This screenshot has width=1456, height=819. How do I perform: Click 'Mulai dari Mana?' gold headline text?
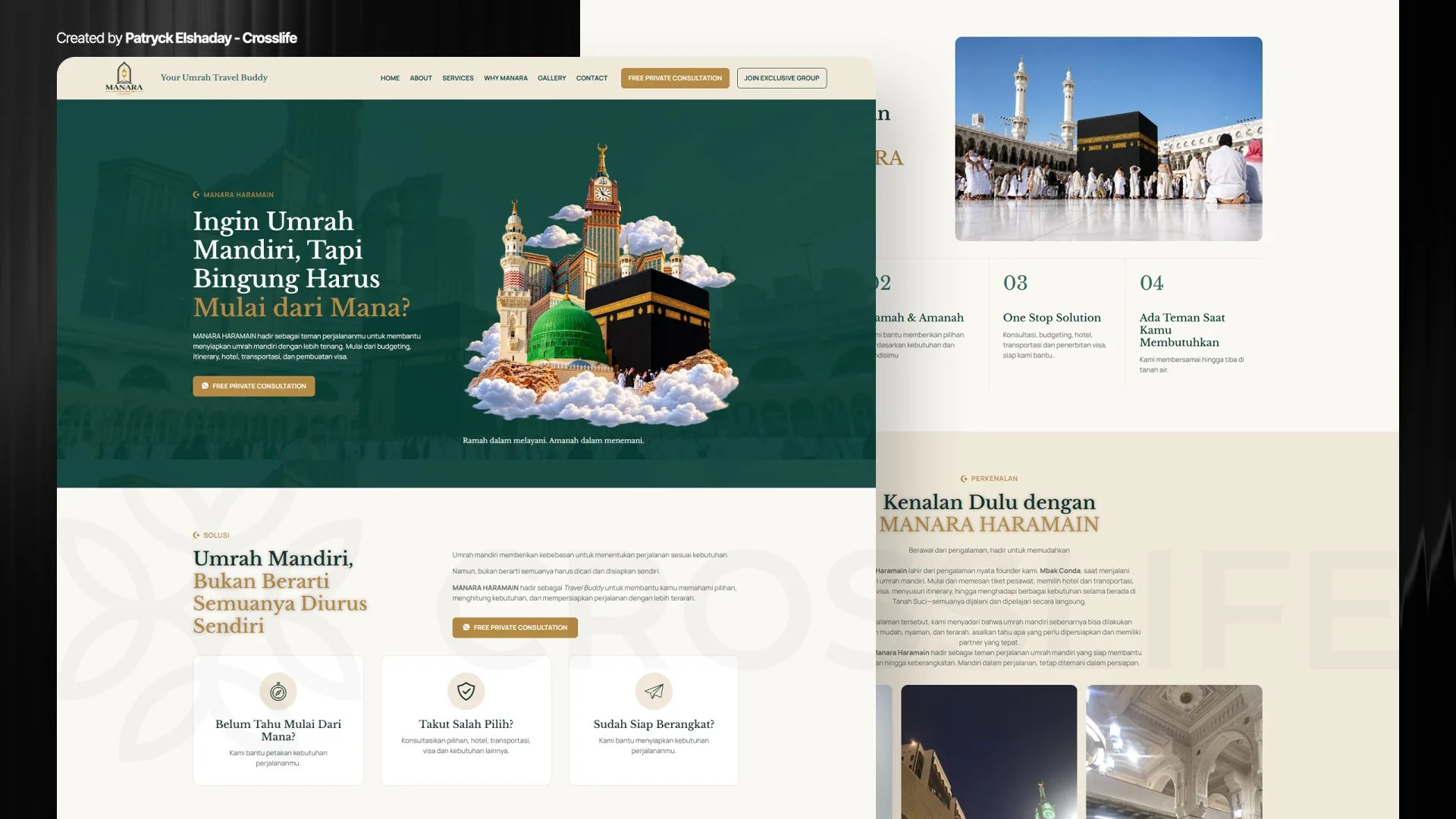click(301, 307)
